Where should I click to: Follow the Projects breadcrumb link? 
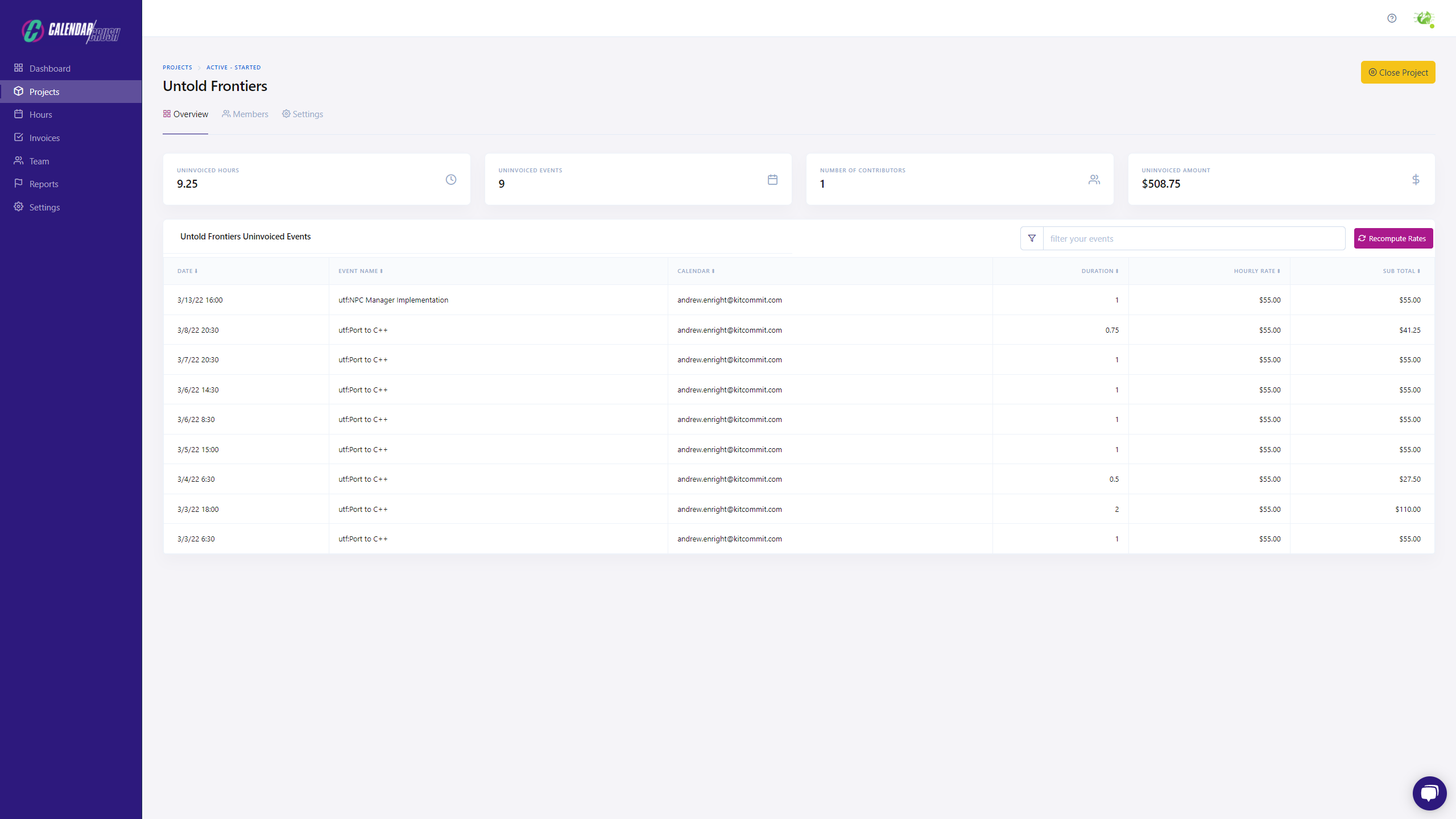177,68
